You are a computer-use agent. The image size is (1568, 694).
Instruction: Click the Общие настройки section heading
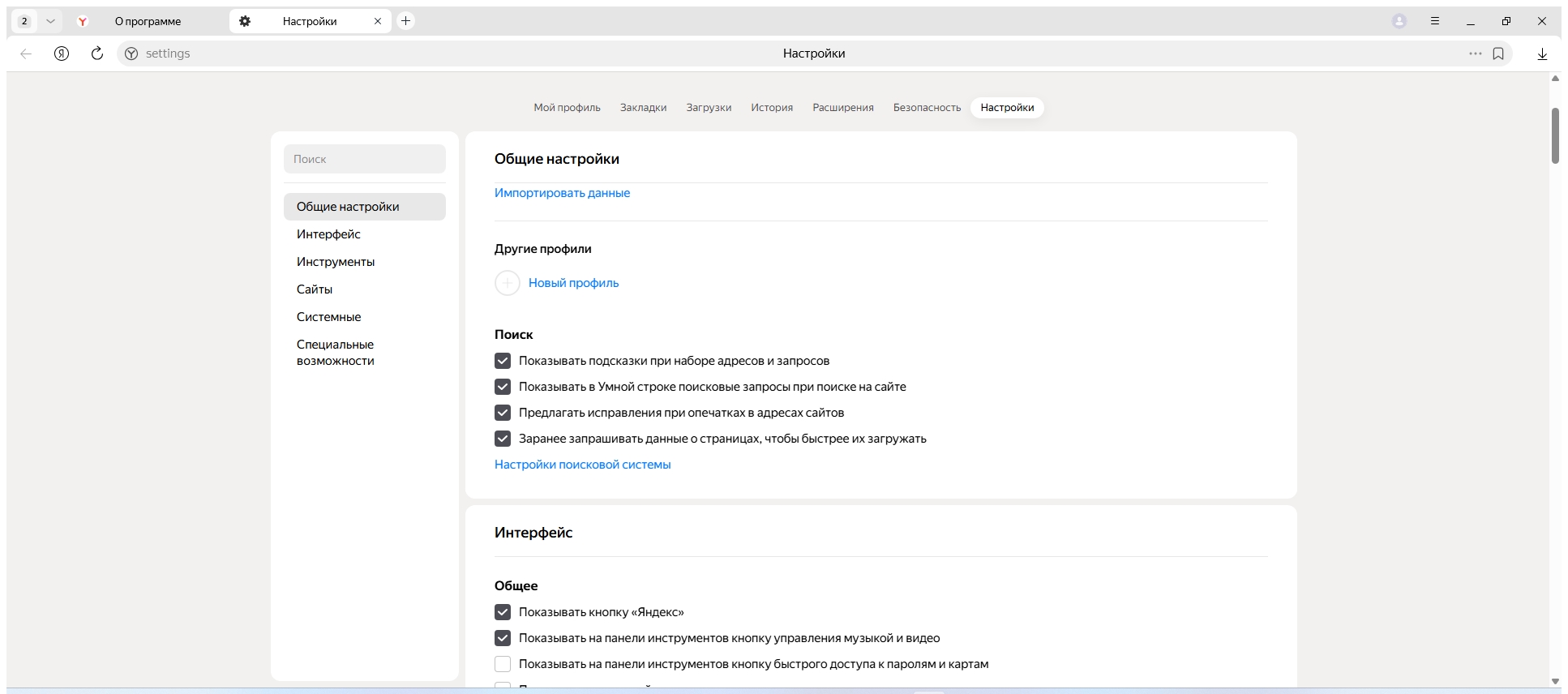pos(557,159)
